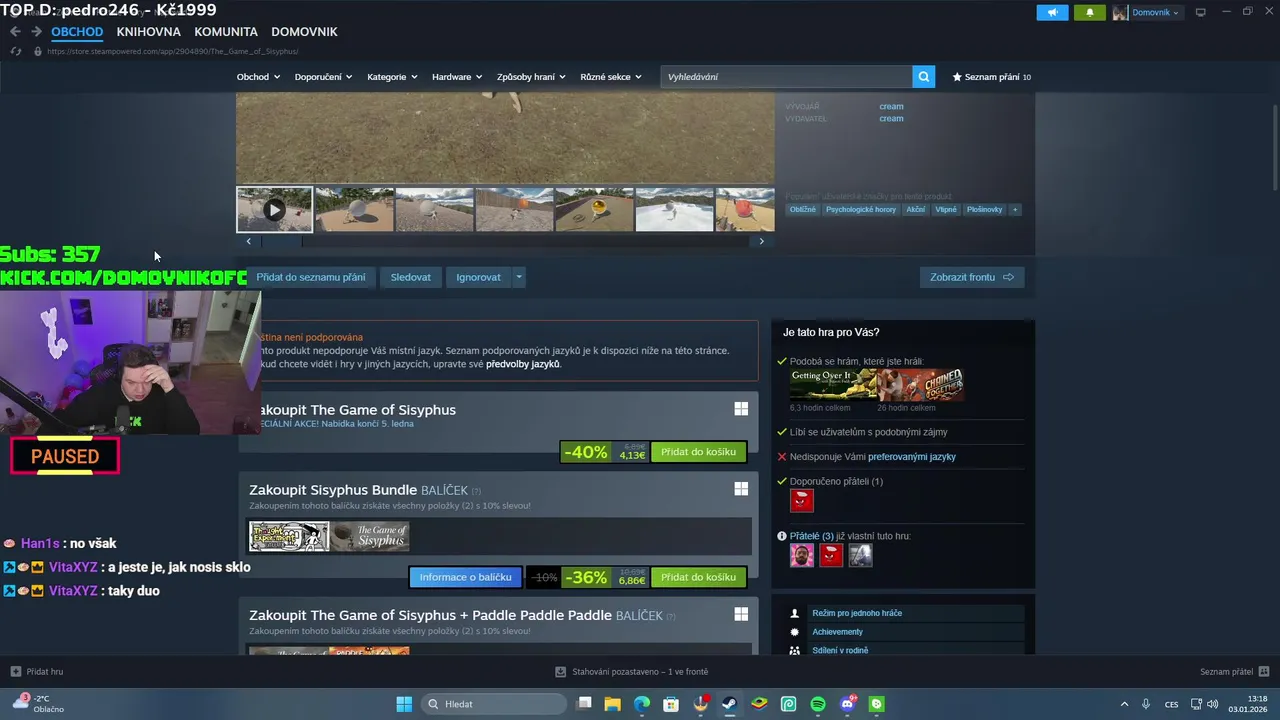
Task: Open the Getting Over It game image
Action: point(833,385)
